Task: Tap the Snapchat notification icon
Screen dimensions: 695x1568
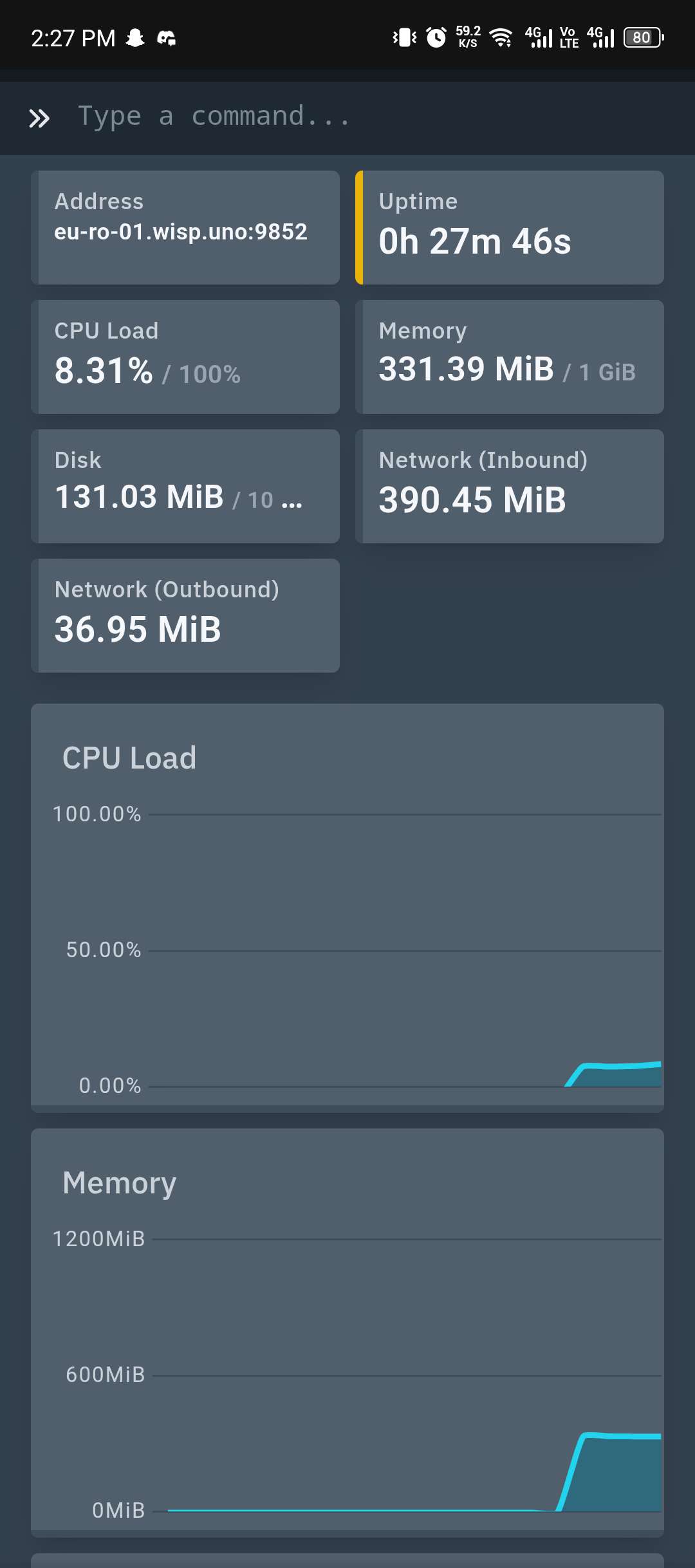Action: tap(135, 38)
